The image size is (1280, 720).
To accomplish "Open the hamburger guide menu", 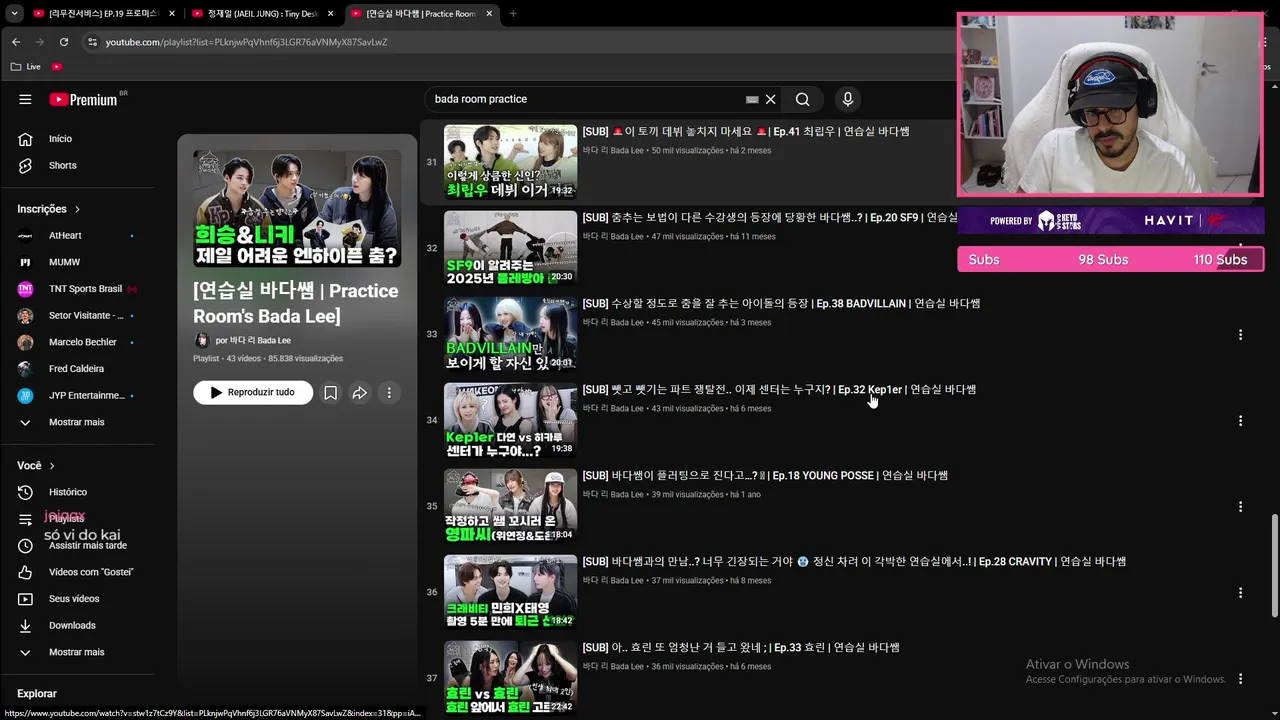I will (25, 99).
